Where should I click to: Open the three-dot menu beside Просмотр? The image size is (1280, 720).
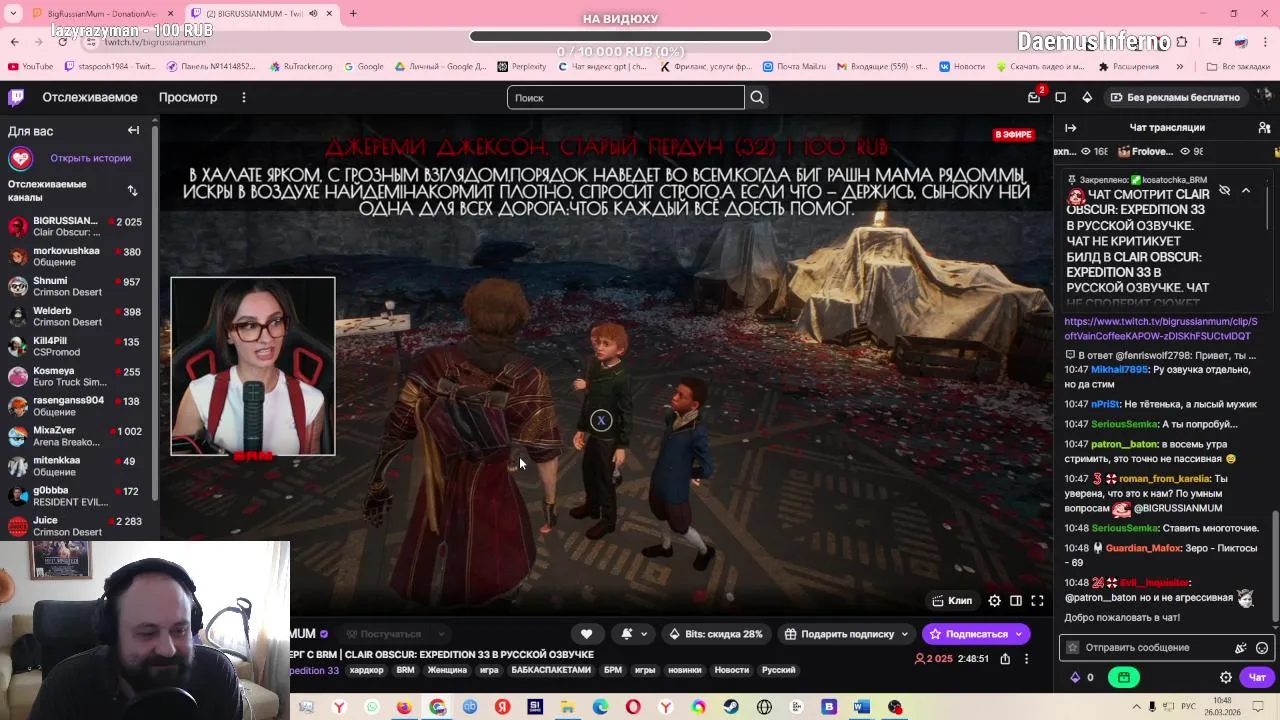coord(243,97)
